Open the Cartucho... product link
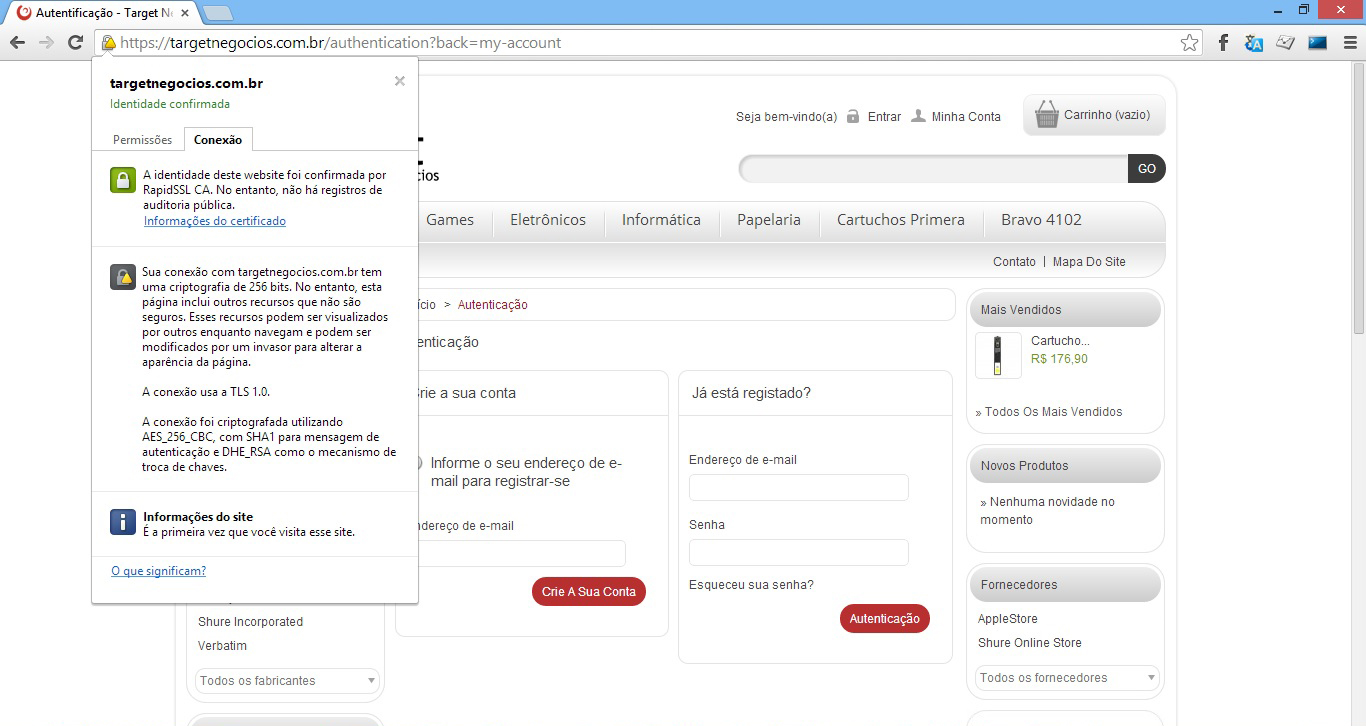The image size is (1366, 726). 1060,341
